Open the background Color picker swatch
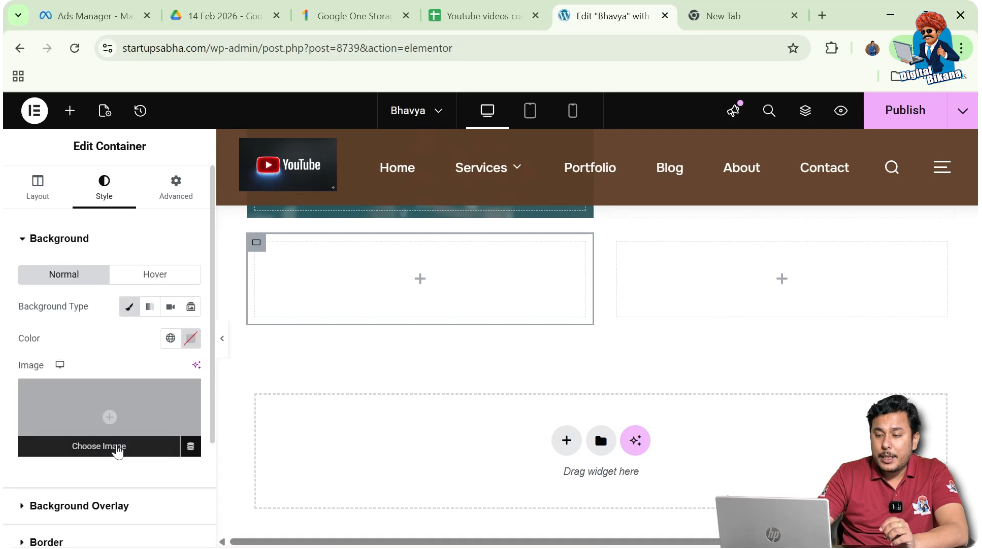 190,339
